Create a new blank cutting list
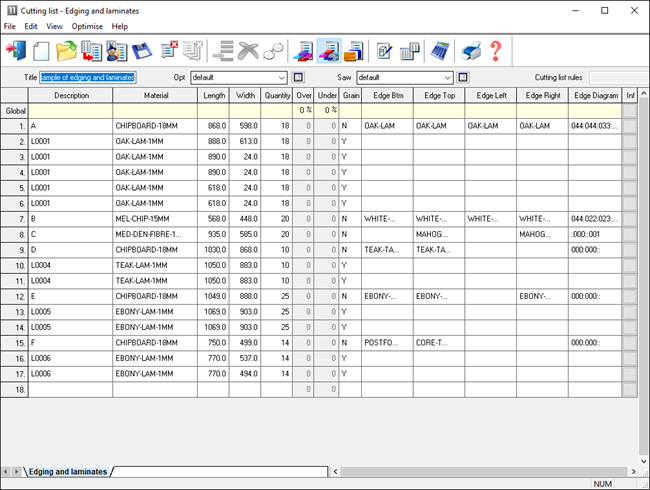The height and width of the screenshot is (490, 650). (42, 51)
